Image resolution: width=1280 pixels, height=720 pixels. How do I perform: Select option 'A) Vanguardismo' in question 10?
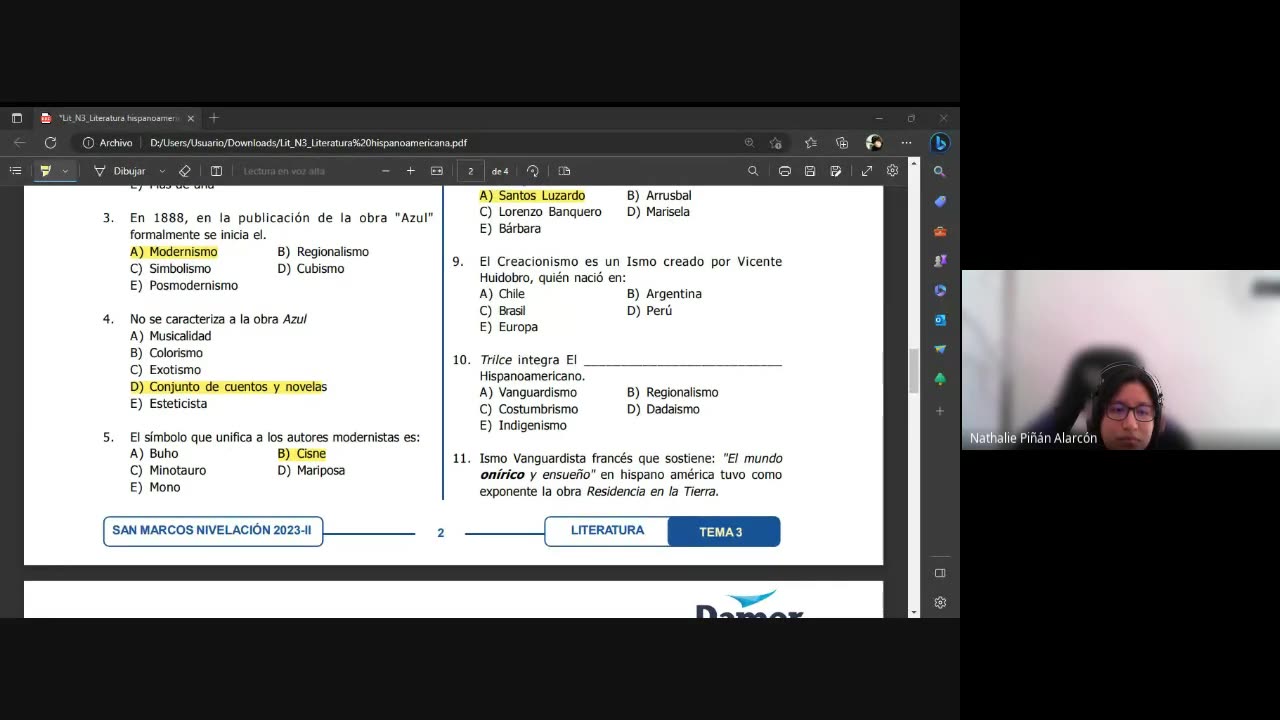528,393
